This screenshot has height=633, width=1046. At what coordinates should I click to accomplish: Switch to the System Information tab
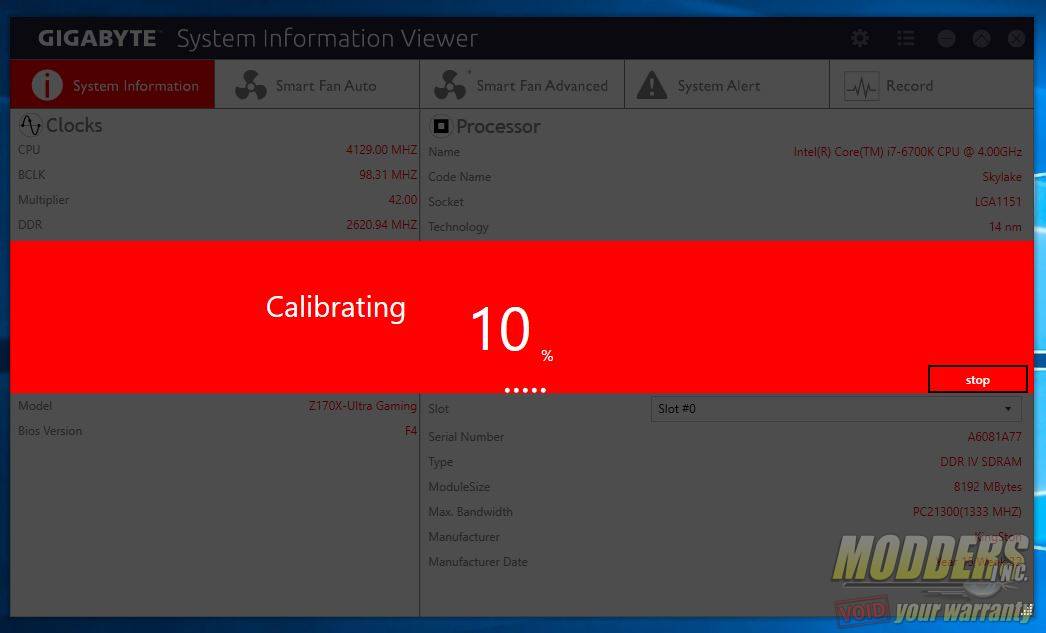113,85
